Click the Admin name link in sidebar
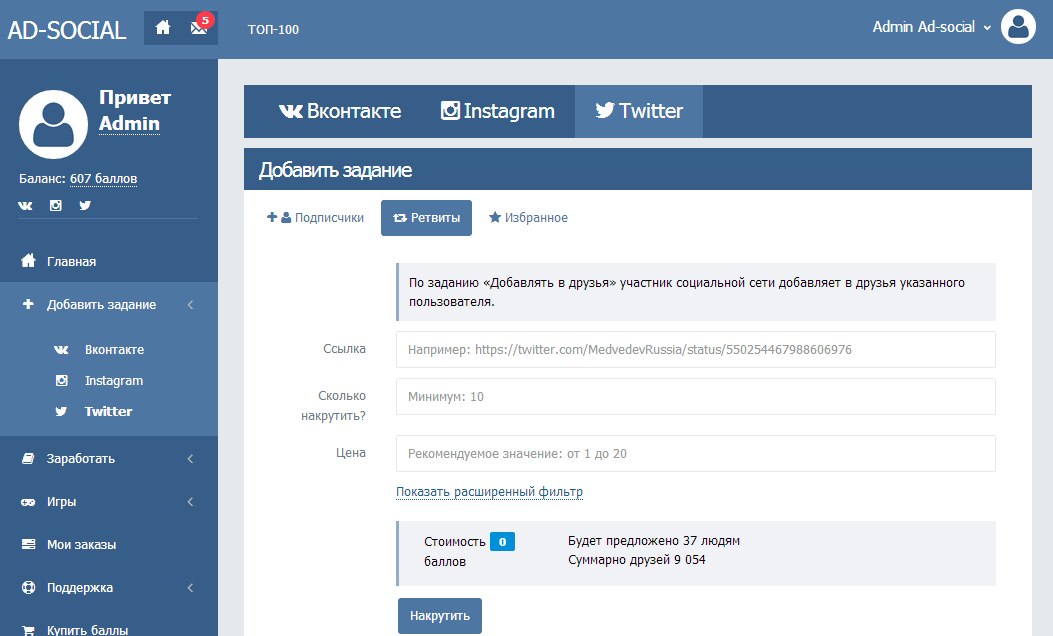Screen dimensions: 1053x636 tap(130, 124)
